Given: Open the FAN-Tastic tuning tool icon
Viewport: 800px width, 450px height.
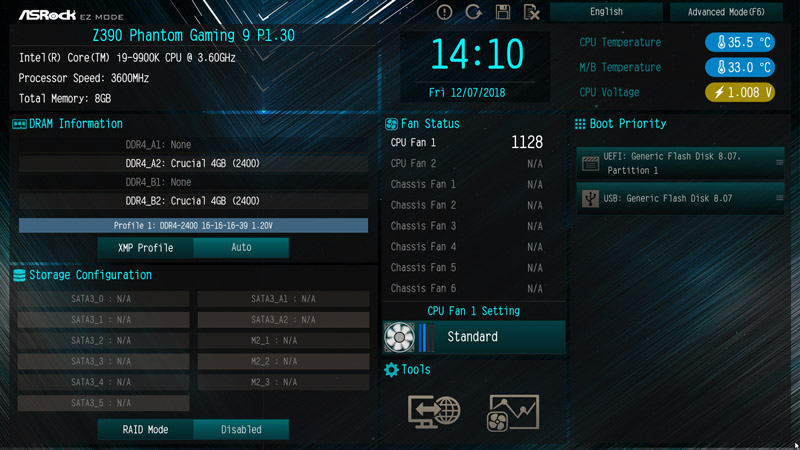Looking at the screenshot, I should (513, 413).
